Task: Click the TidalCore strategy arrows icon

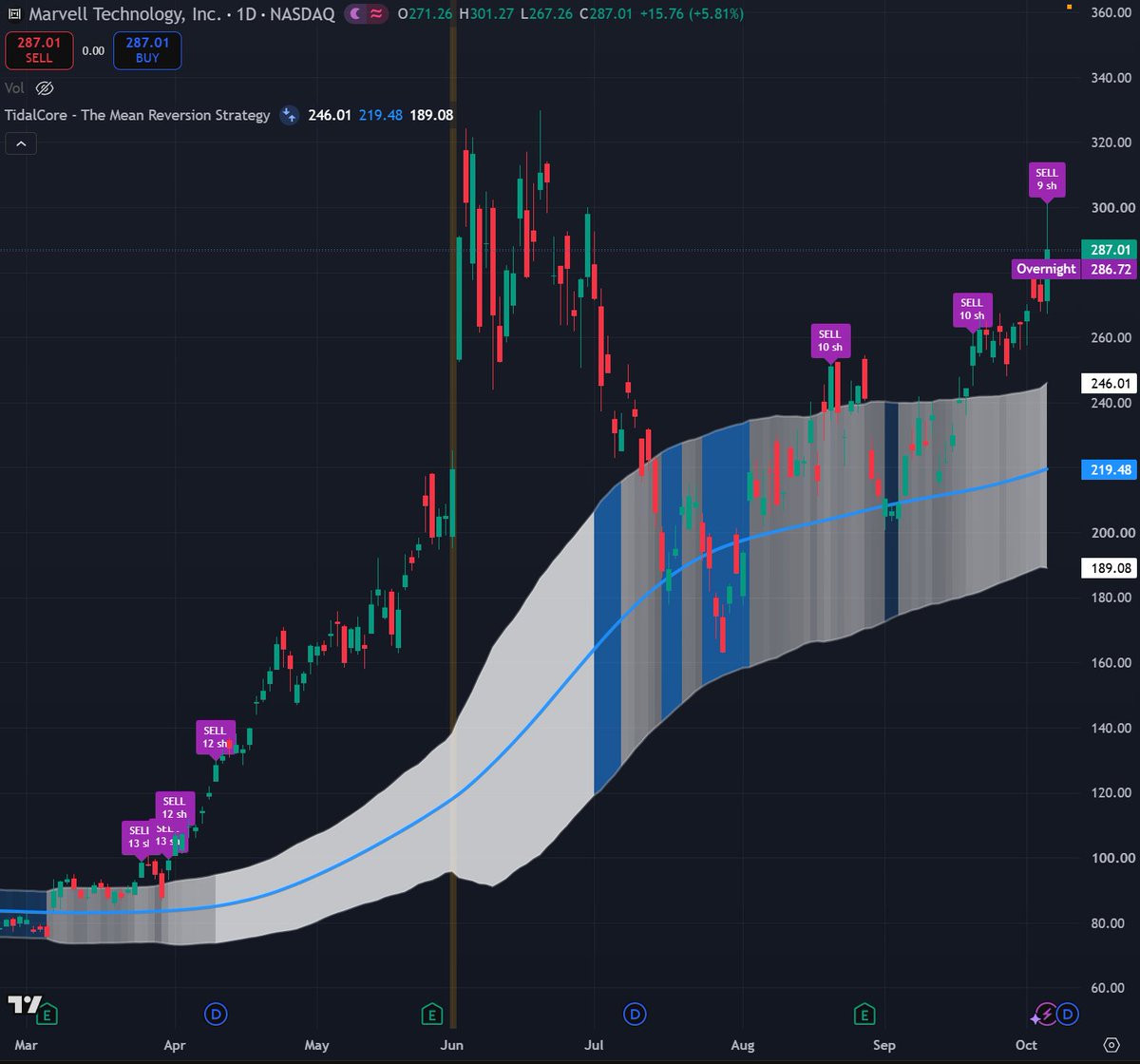Action: pyautogui.click(x=290, y=116)
